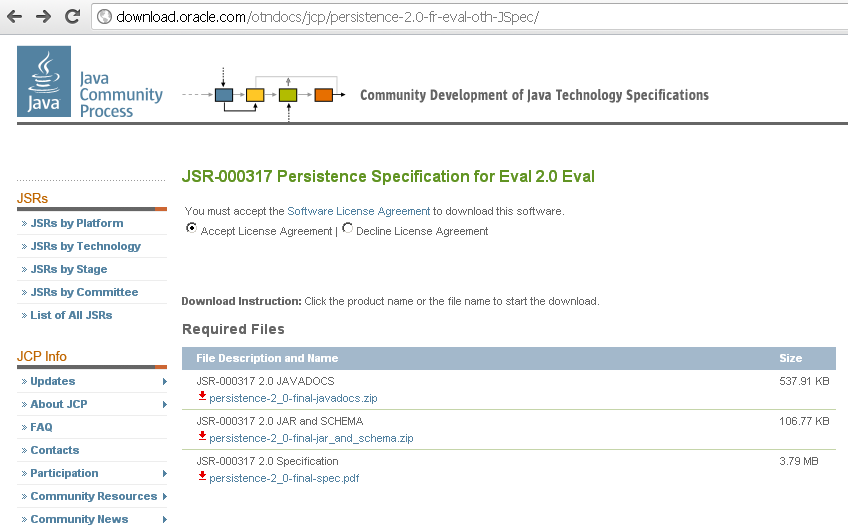Open JSRs by Platform menu item

click(77, 223)
